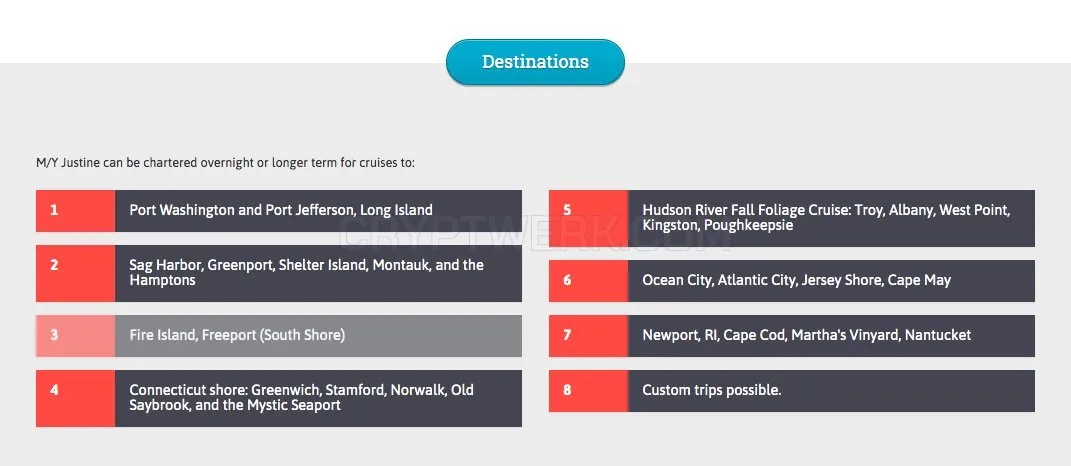Viewport: 1071px width, 466px height.
Task: Open Connecticut shore destinations row
Action: click(x=318, y=398)
